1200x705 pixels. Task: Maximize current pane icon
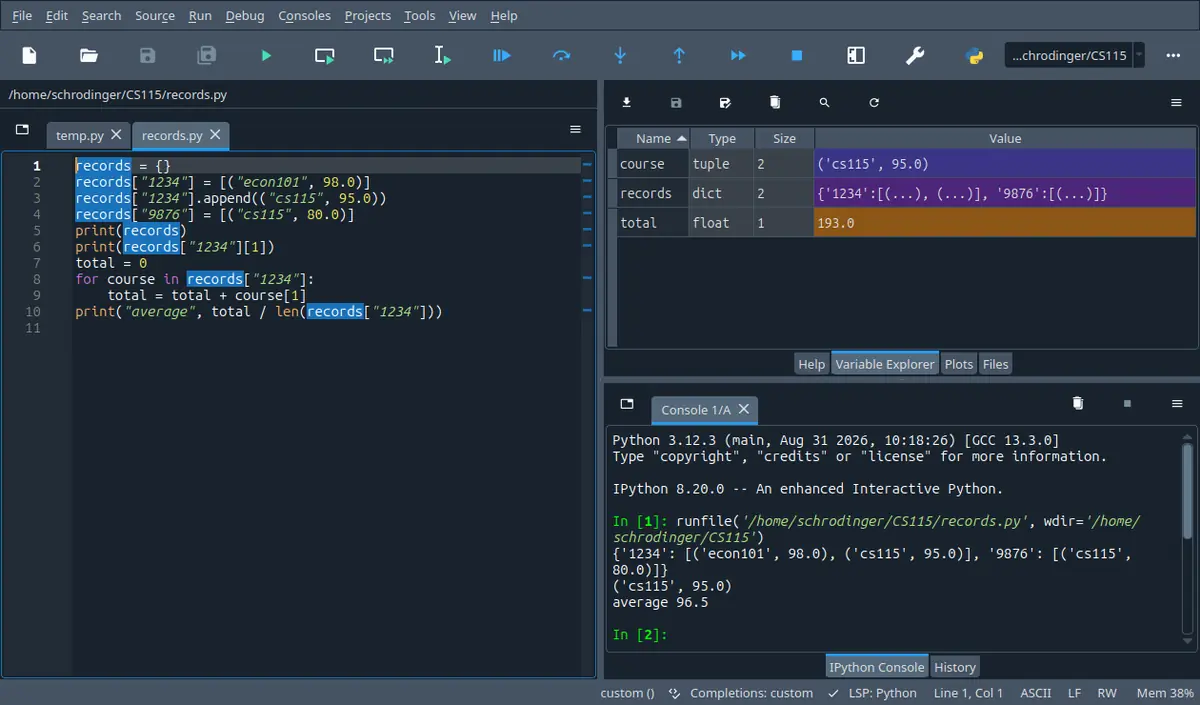click(856, 56)
